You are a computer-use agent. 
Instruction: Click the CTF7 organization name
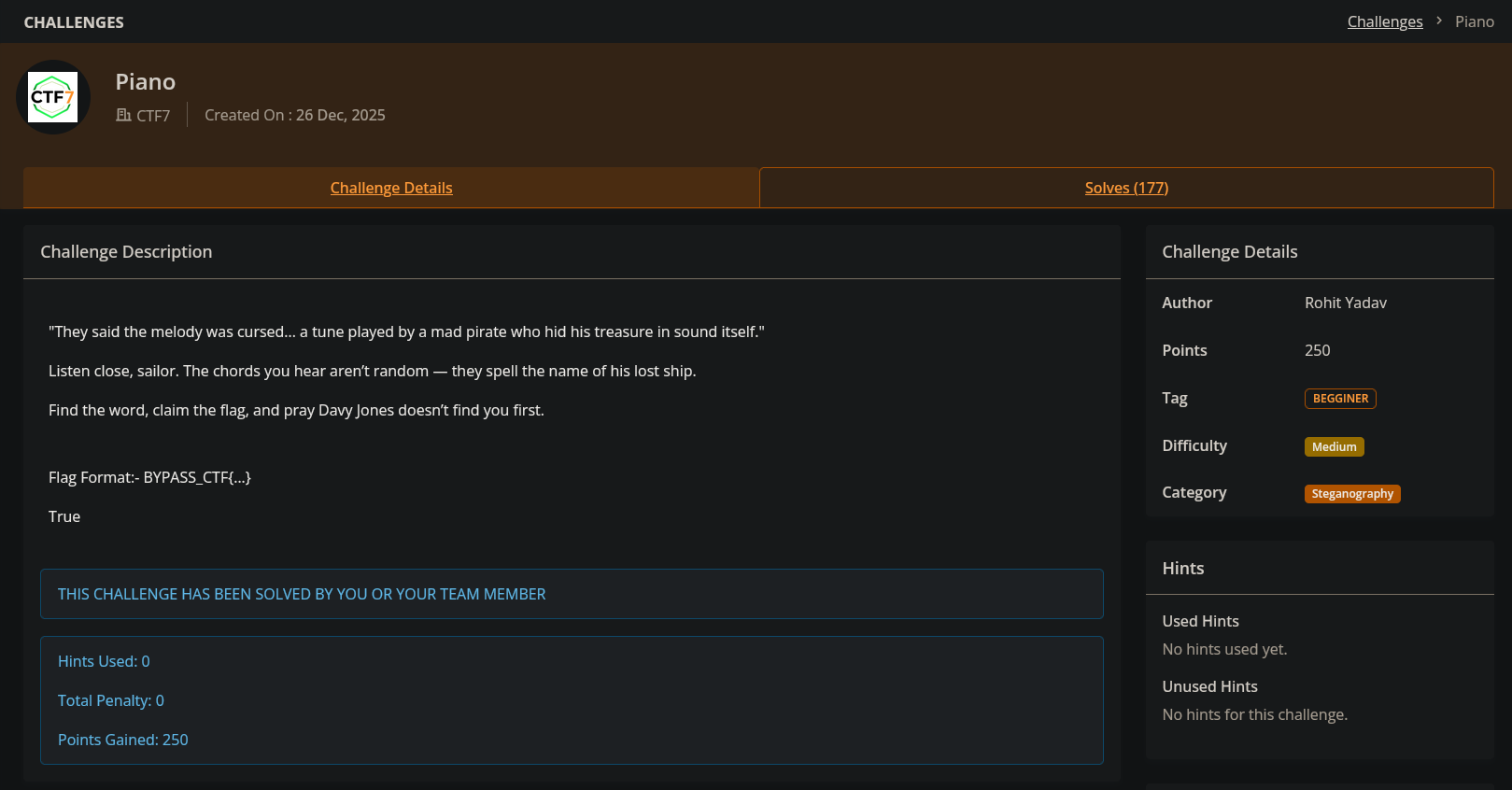click(x=153, y=116)
